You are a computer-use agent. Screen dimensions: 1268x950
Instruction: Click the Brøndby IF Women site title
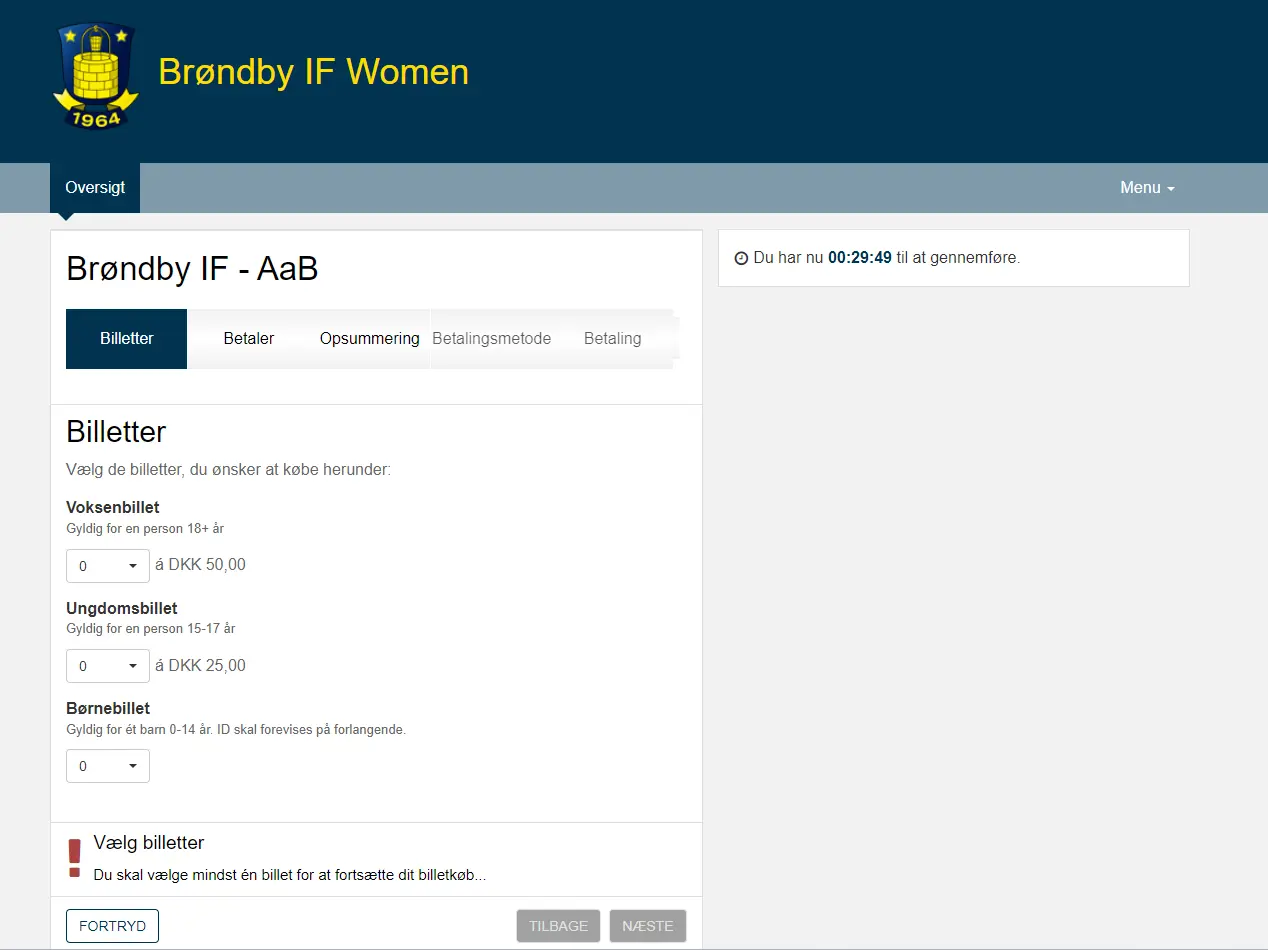pos(313,73)
